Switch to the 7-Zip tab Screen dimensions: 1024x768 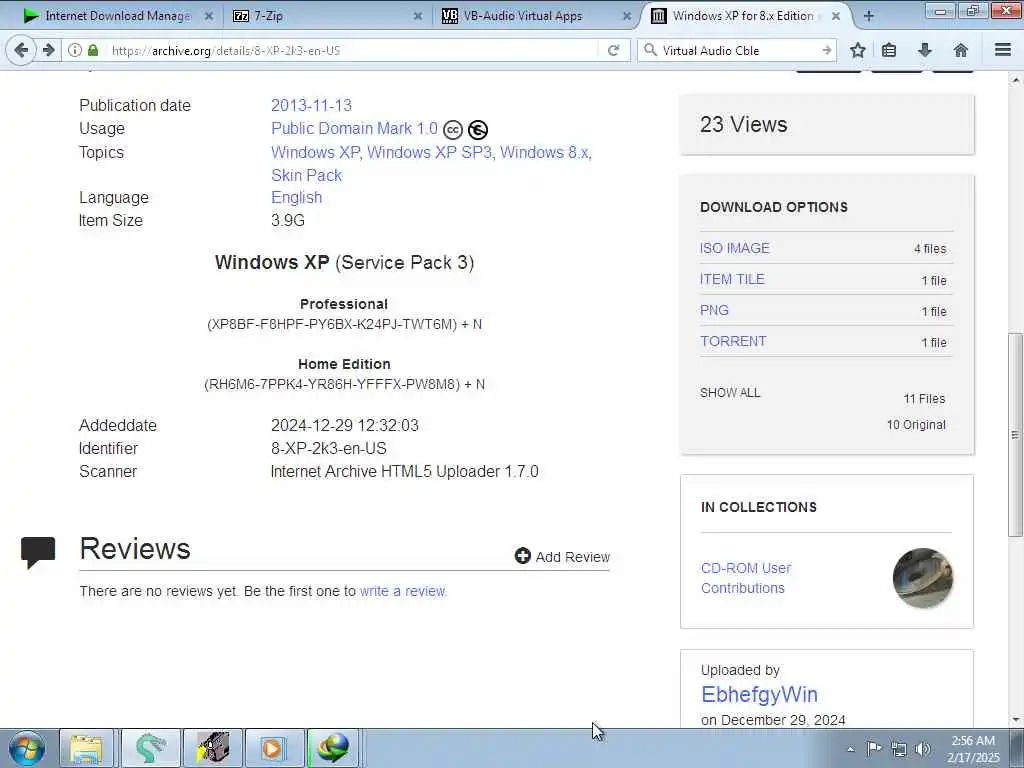[327, 16]
